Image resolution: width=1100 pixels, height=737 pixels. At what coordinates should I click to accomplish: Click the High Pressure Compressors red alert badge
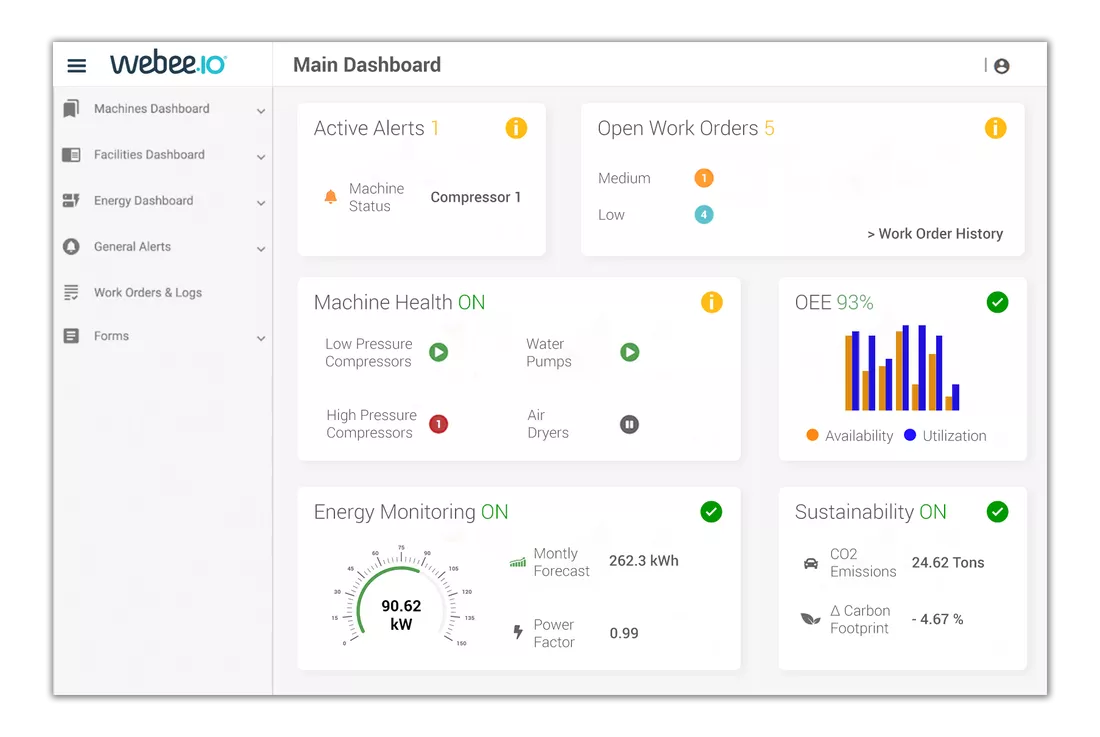(x=438, y=424)
